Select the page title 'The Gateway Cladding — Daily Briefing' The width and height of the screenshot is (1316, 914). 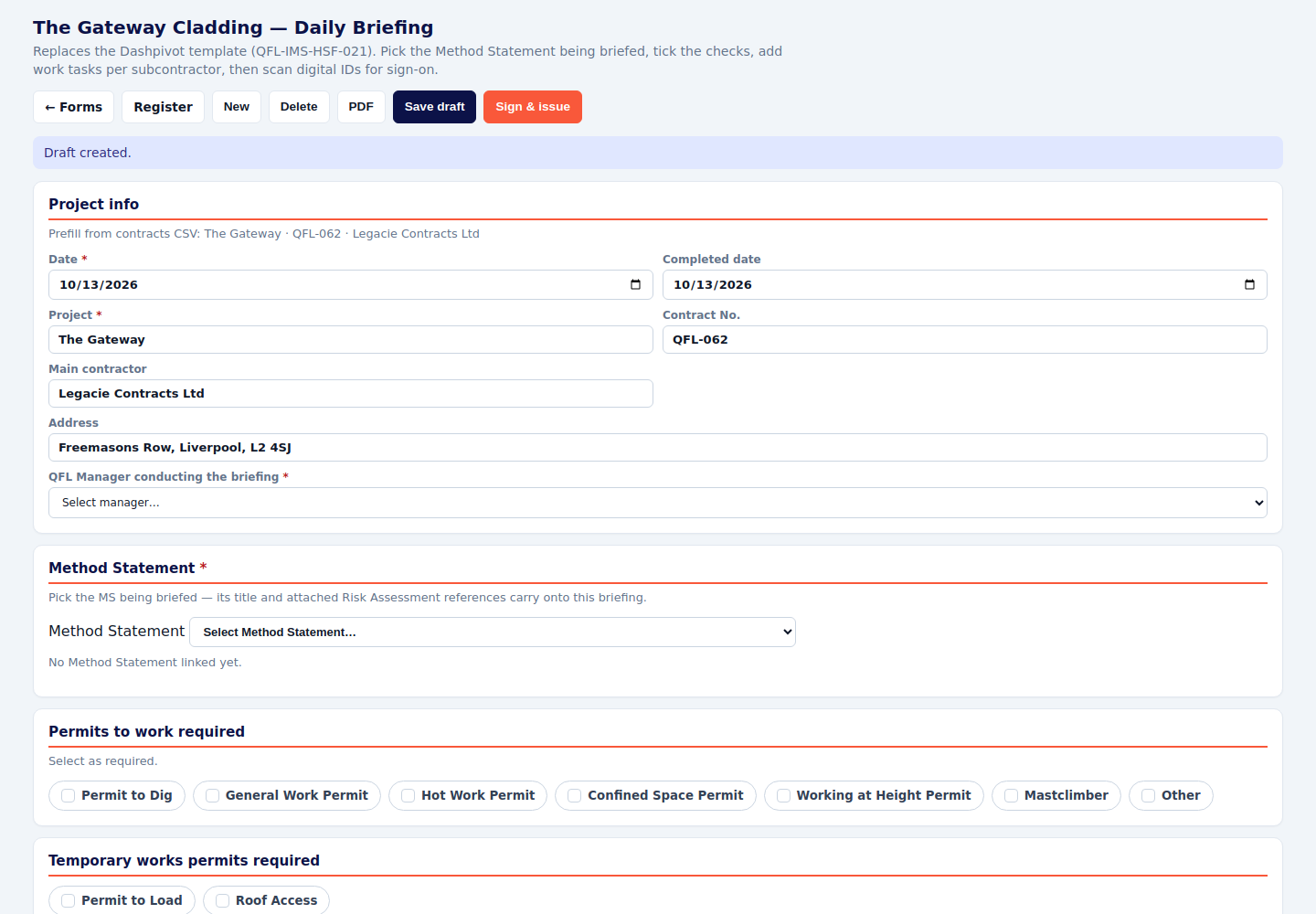[x=233, y=27]
